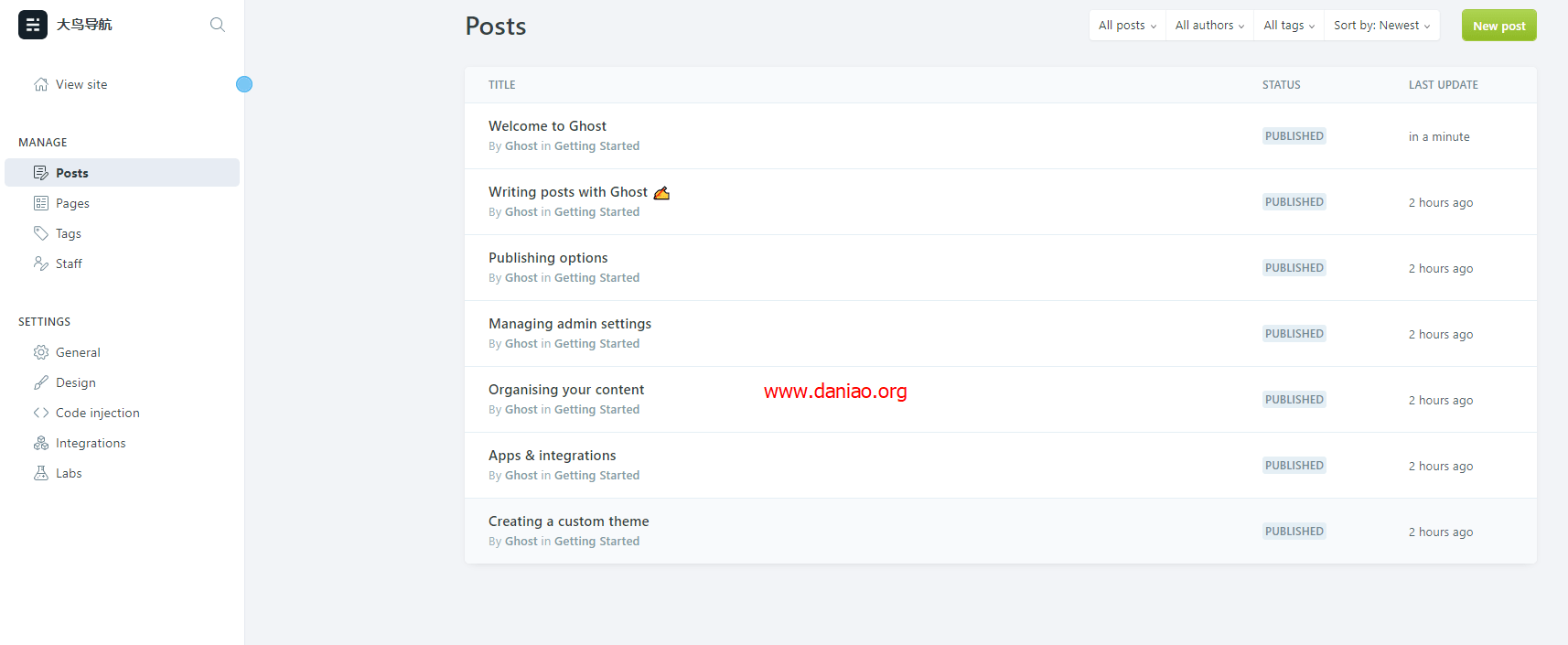Click the search magnifier icon in sidebar
1568x645 pixels.
pyautogui.click(x=217, y=25)
